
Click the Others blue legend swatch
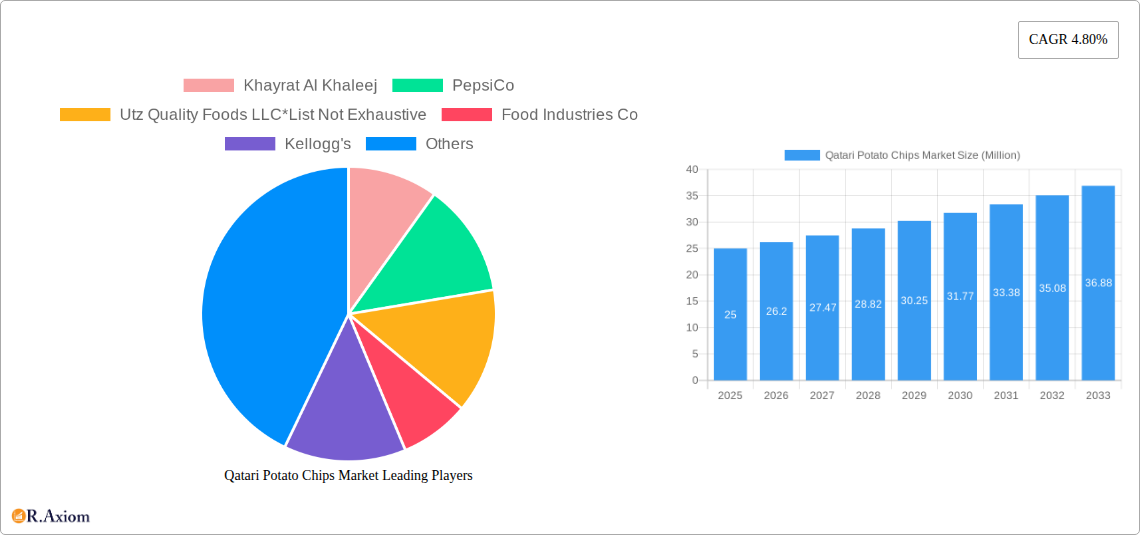(391, 144)
